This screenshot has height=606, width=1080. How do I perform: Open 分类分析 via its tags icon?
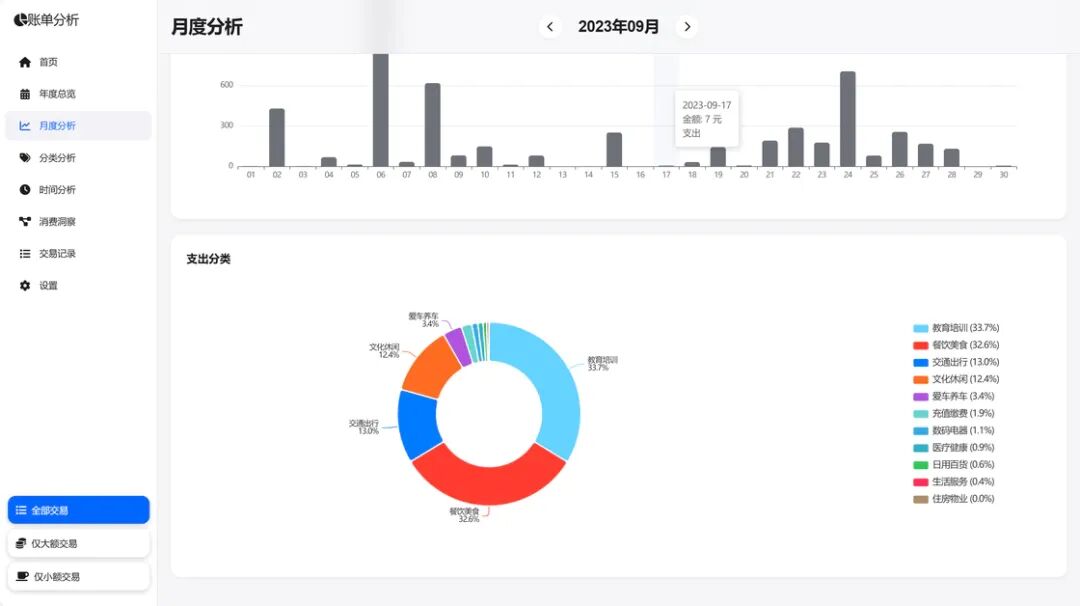click(25, 158)
